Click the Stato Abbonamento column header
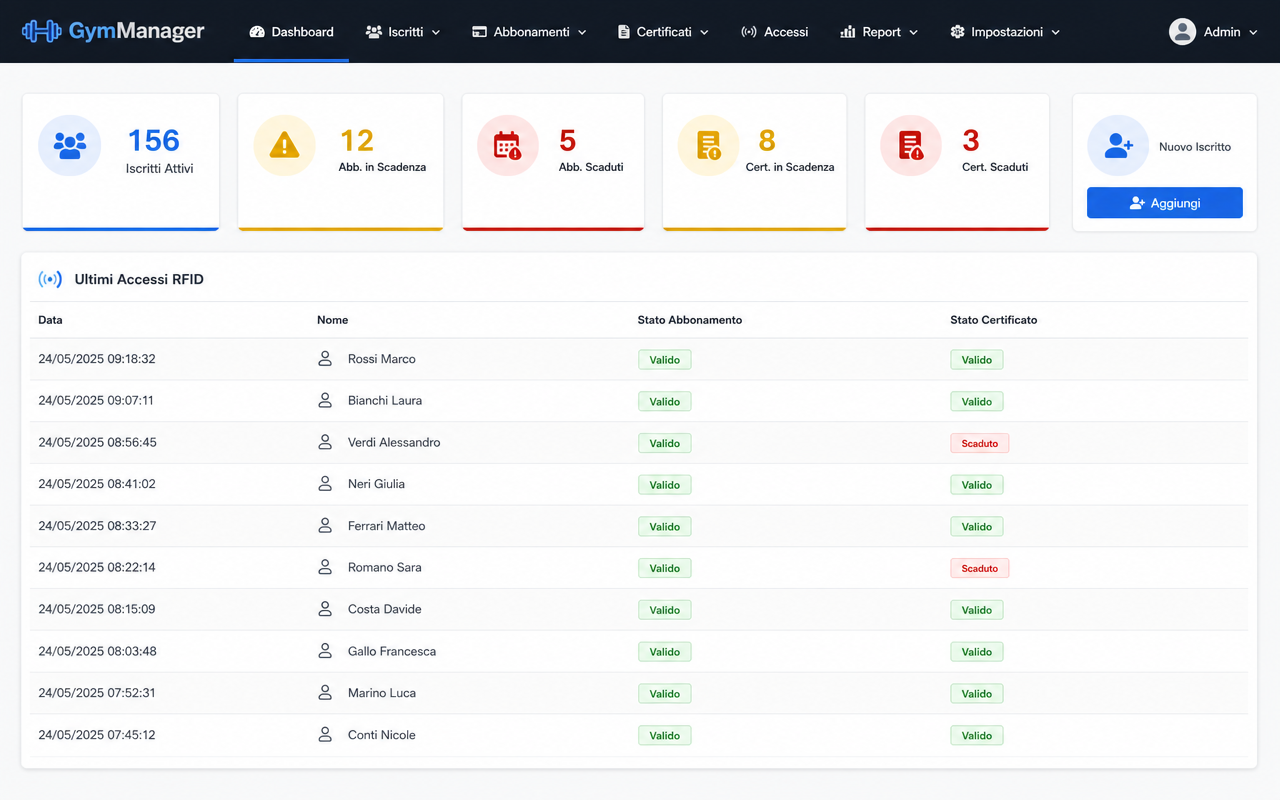 (x=690, y=320)
